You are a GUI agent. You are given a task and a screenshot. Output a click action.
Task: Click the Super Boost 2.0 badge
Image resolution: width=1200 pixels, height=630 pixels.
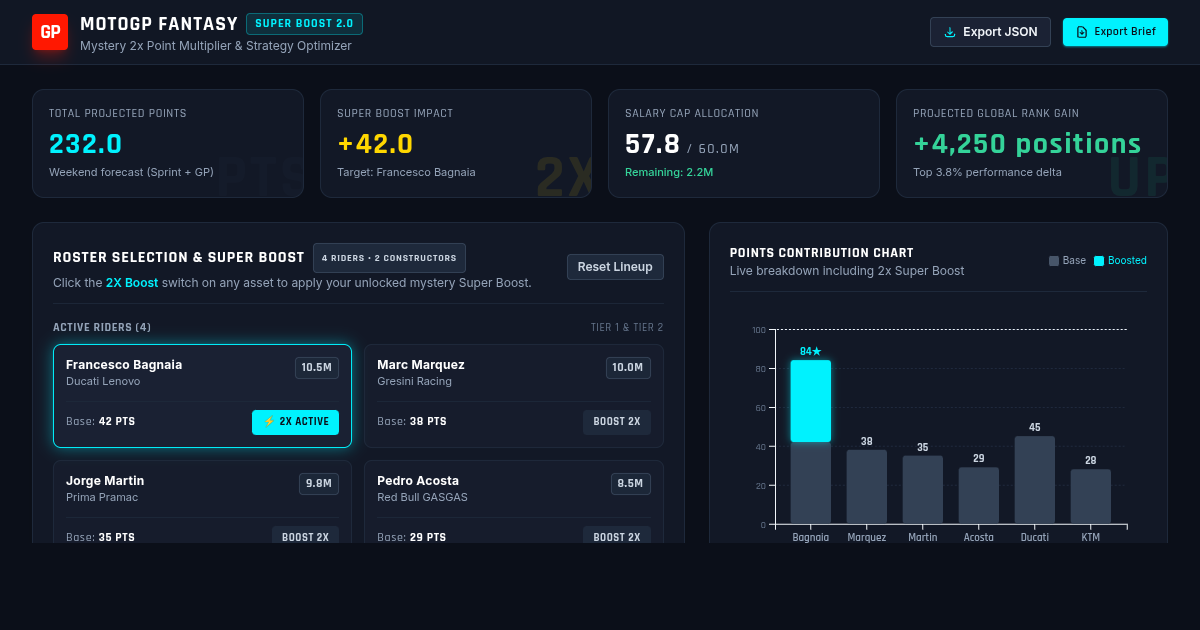tap(304, 24)
